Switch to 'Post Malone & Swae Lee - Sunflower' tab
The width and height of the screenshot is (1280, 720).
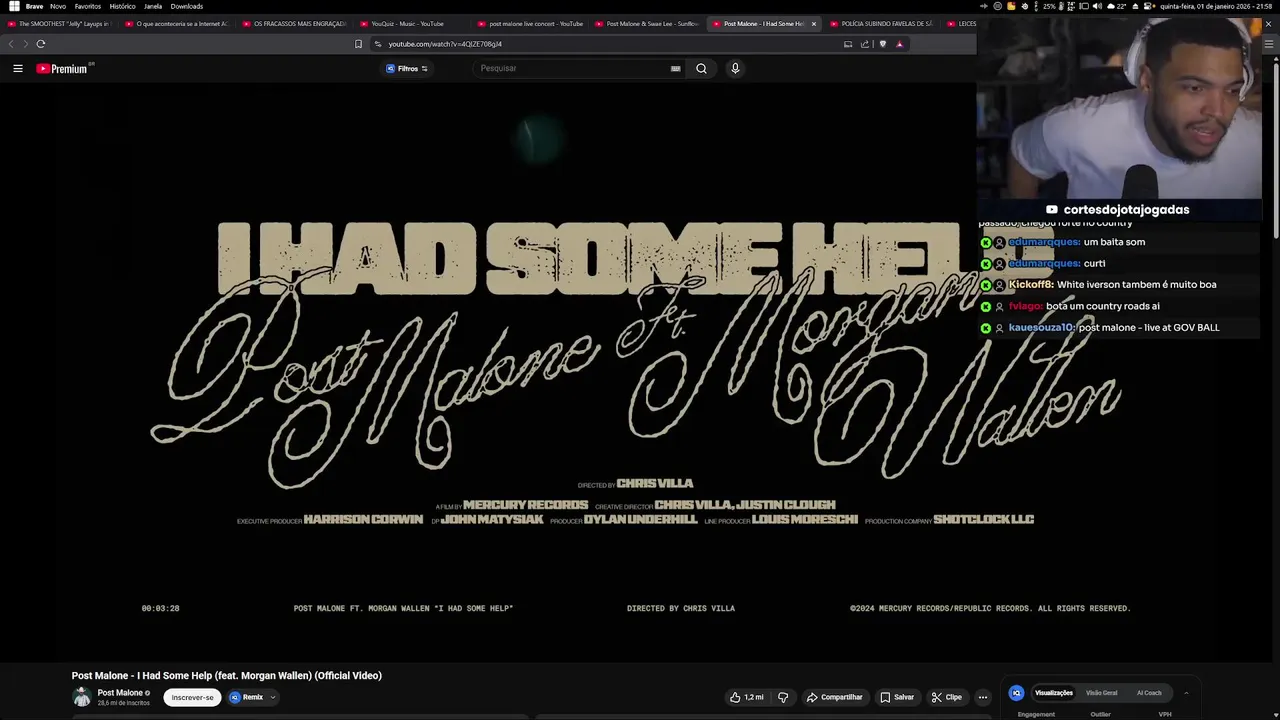[647, 23]
